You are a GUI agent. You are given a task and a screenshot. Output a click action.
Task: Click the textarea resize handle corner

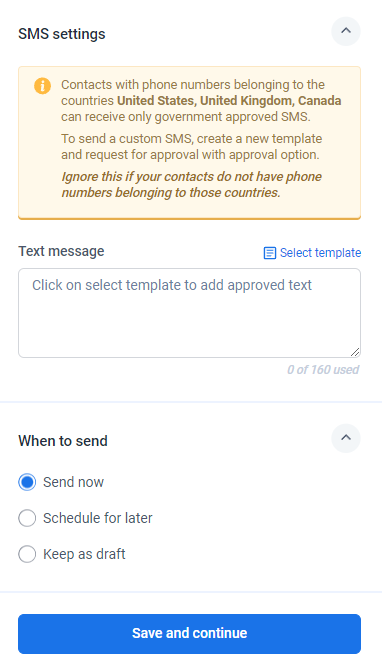pos(355,352)
